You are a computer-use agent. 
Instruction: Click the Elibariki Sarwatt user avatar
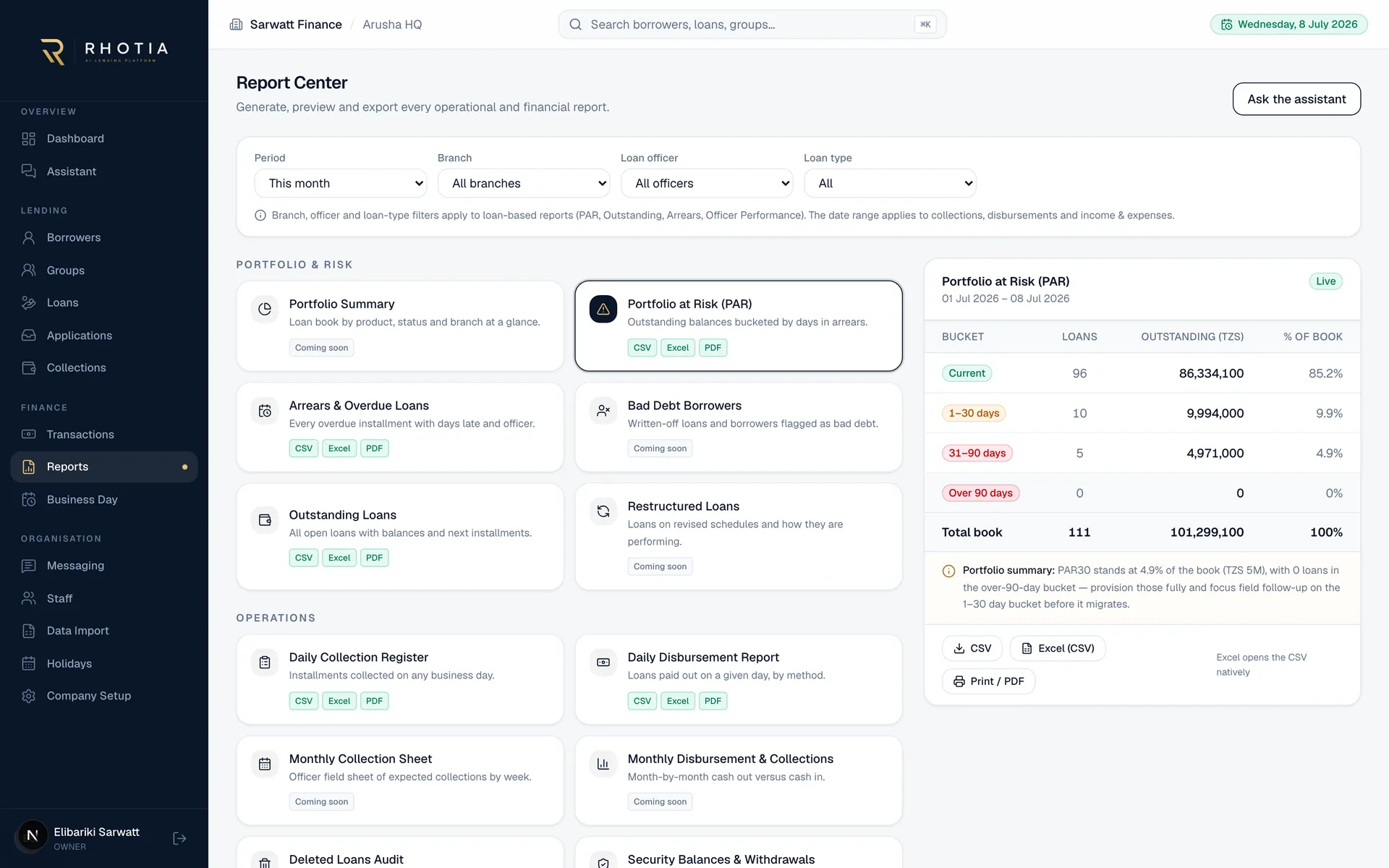(x=33, y=836)
